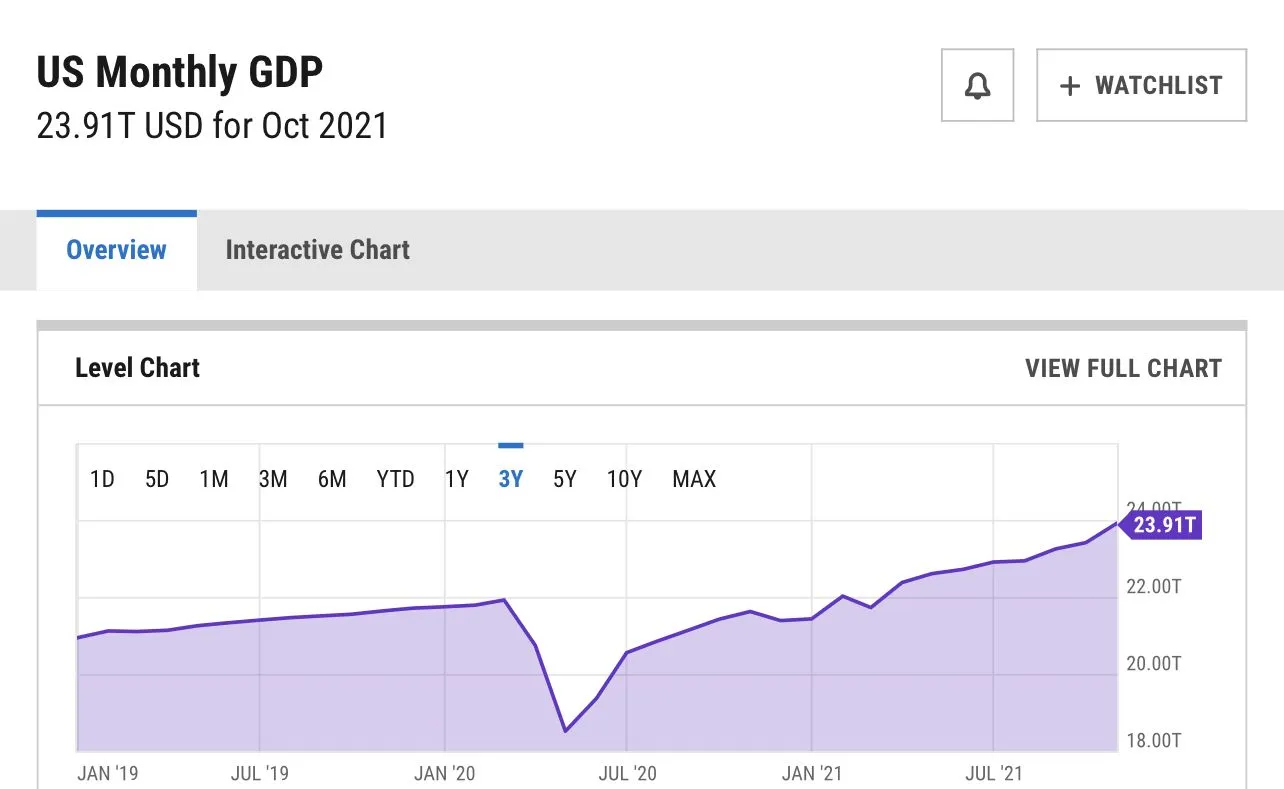Click the bell alert notification icon

(977, 86)
